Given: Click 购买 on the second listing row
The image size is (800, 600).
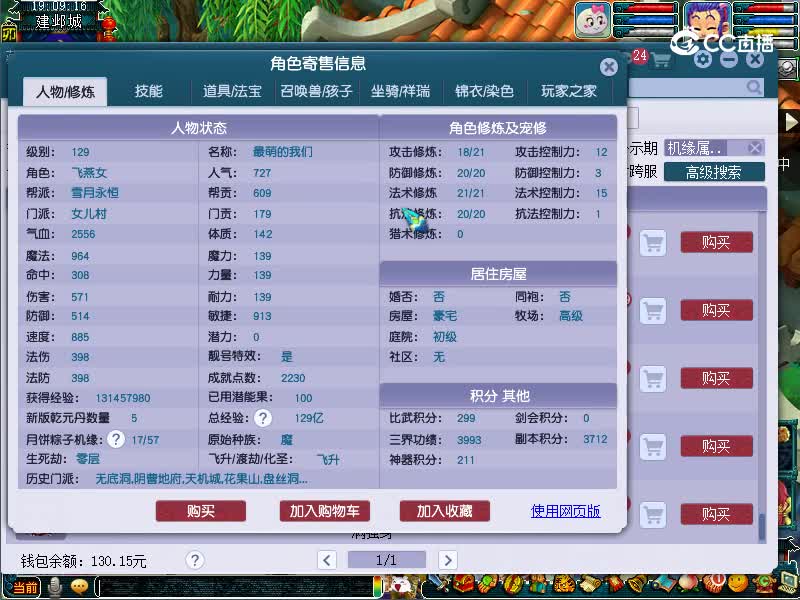Looking at the screenshot, I should click(x=716, y=310).
